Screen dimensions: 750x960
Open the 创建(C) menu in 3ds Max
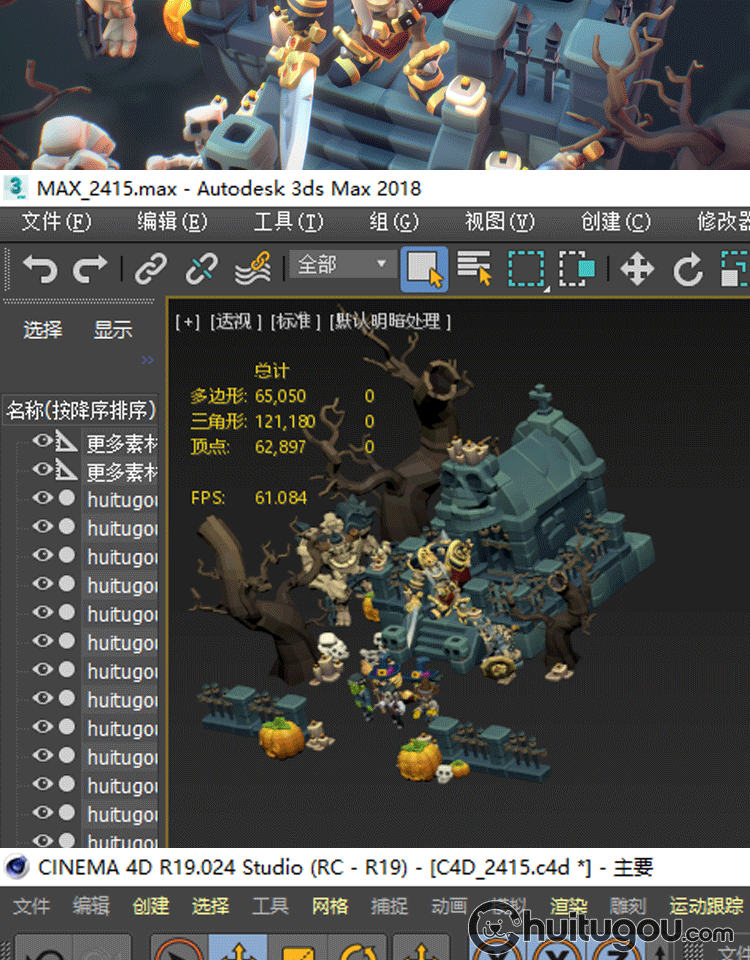(615, 222)
